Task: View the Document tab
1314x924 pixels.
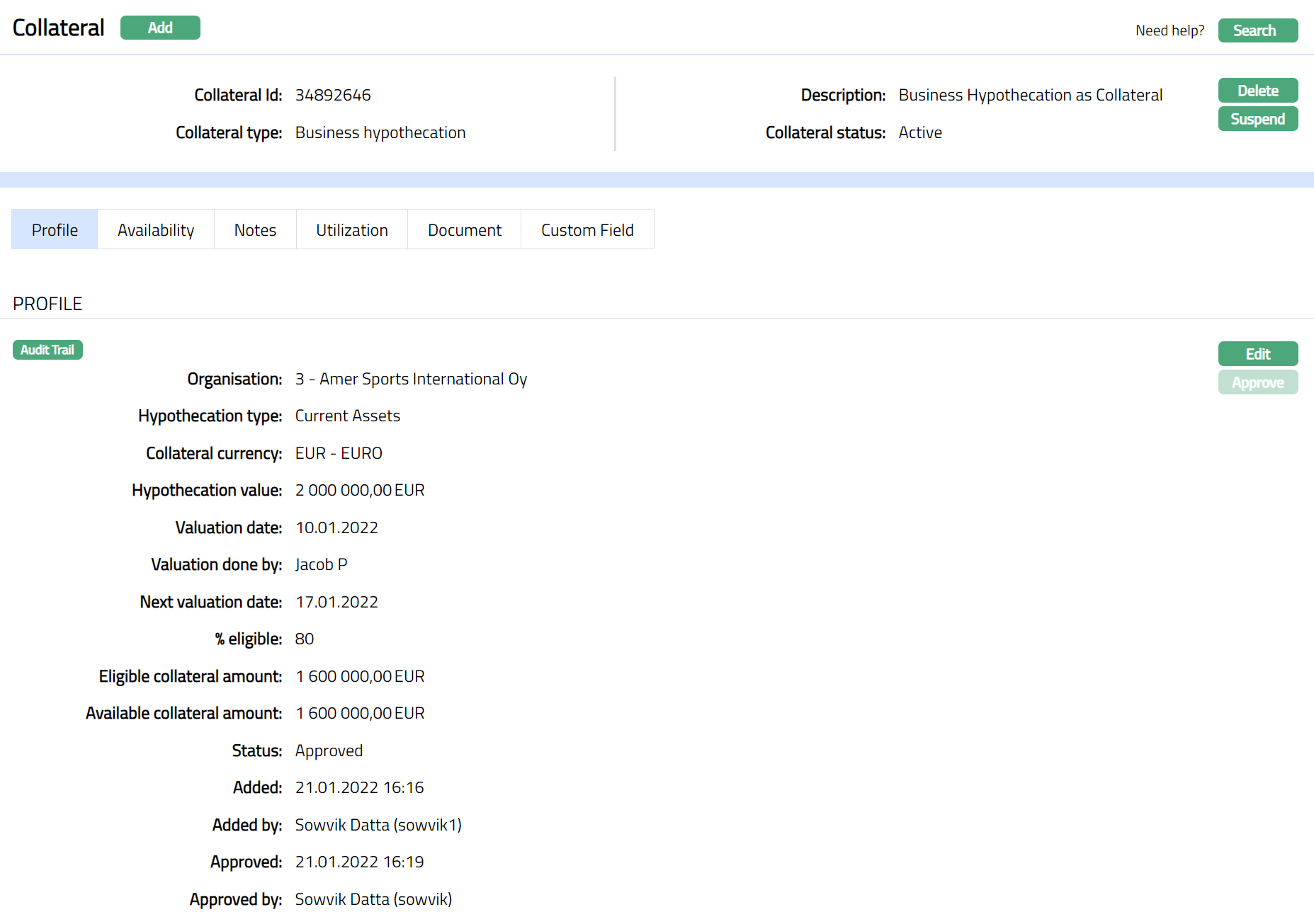Action: pyautogui.click(x=465, y=230)
